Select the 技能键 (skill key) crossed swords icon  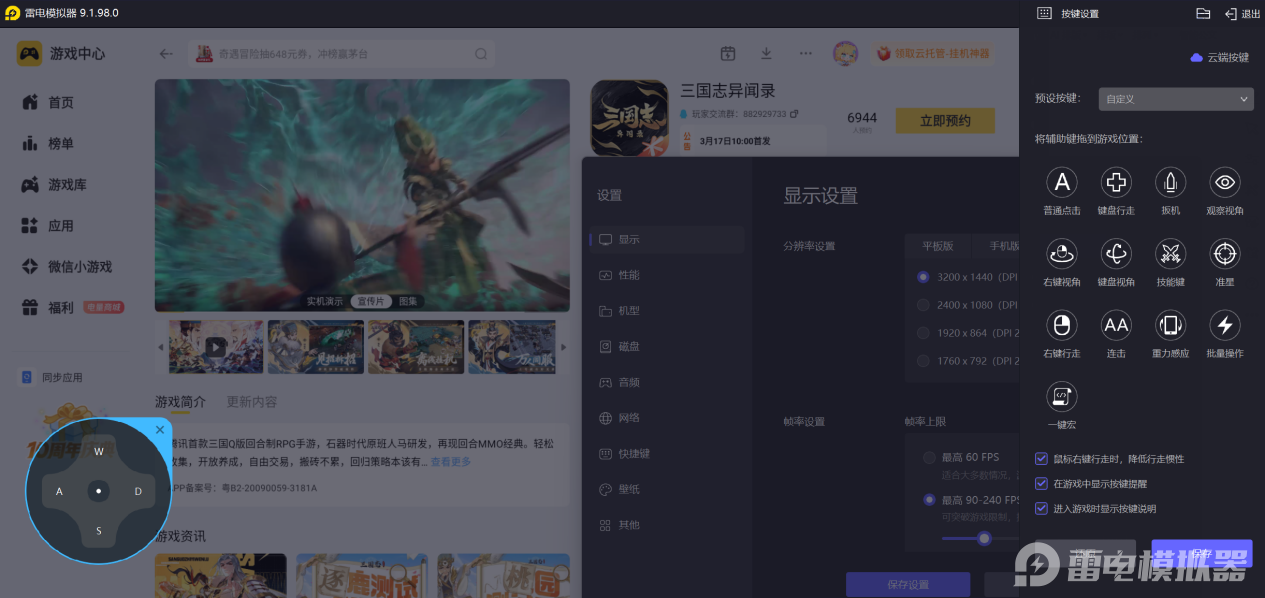pos(1170,253)
